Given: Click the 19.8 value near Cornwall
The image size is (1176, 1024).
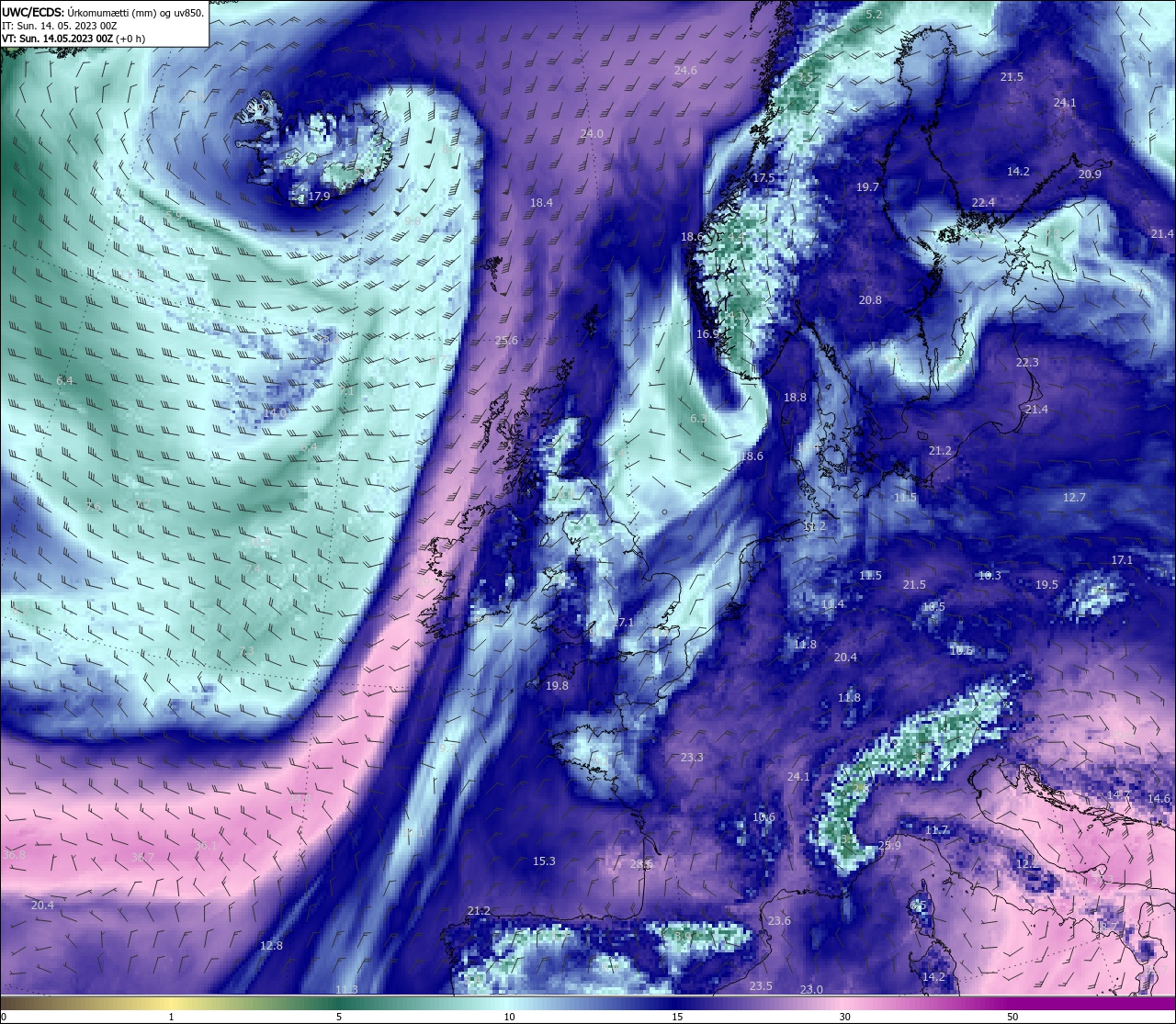Looking at the screenshot, I should [x=557, y=686].
